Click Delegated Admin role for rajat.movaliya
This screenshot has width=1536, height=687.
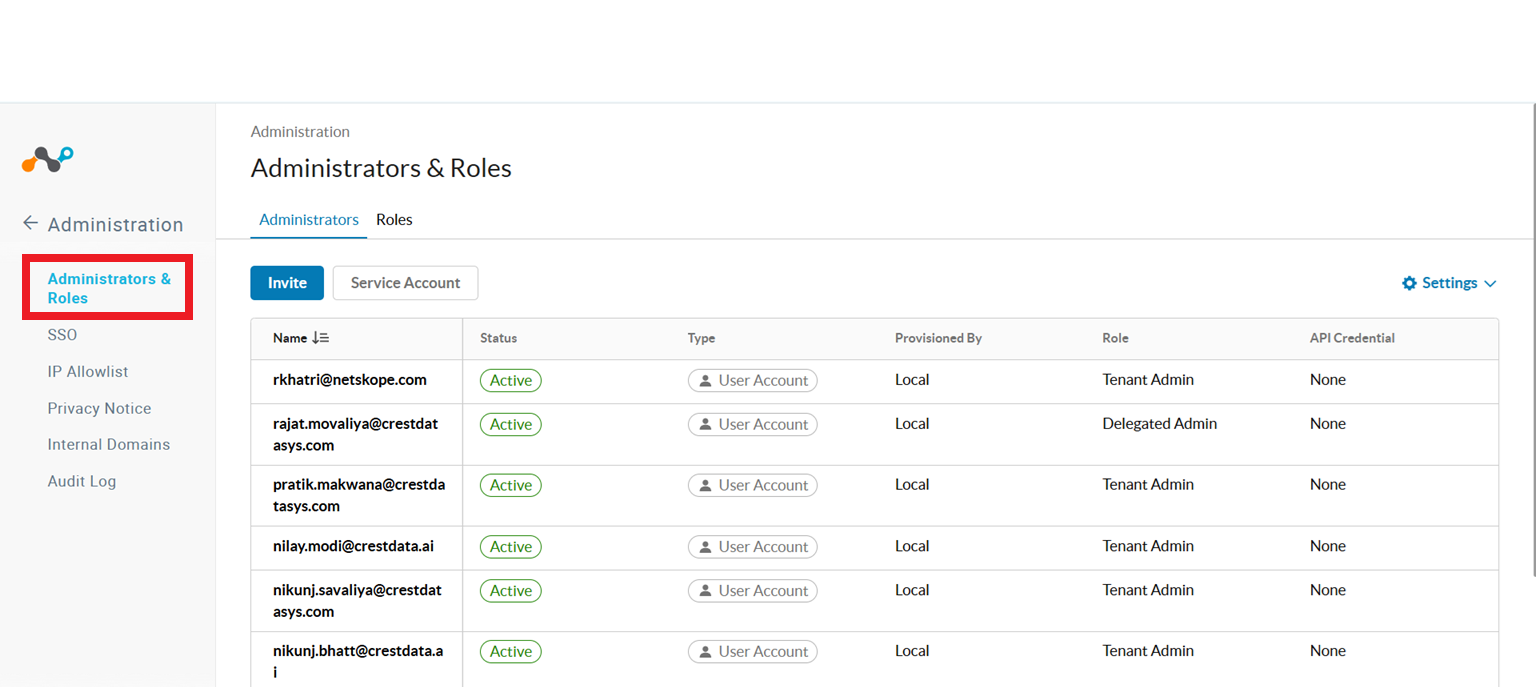tap(1160, 424)
